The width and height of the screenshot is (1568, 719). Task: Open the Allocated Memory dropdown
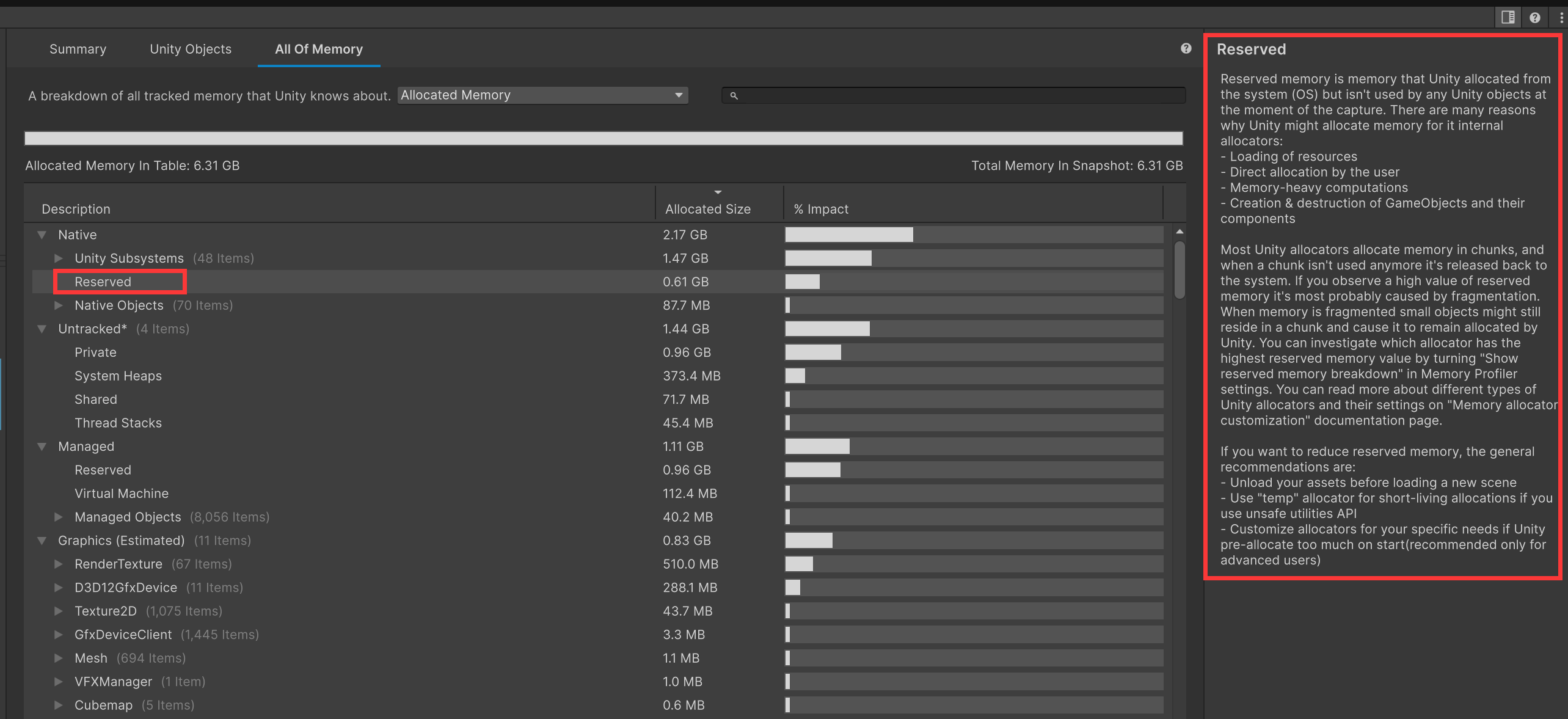pyautogui.click(x=542, y=95)
